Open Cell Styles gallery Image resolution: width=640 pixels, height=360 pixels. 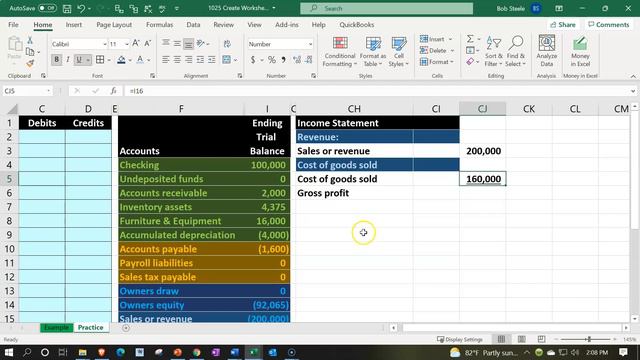click(398, 51)
